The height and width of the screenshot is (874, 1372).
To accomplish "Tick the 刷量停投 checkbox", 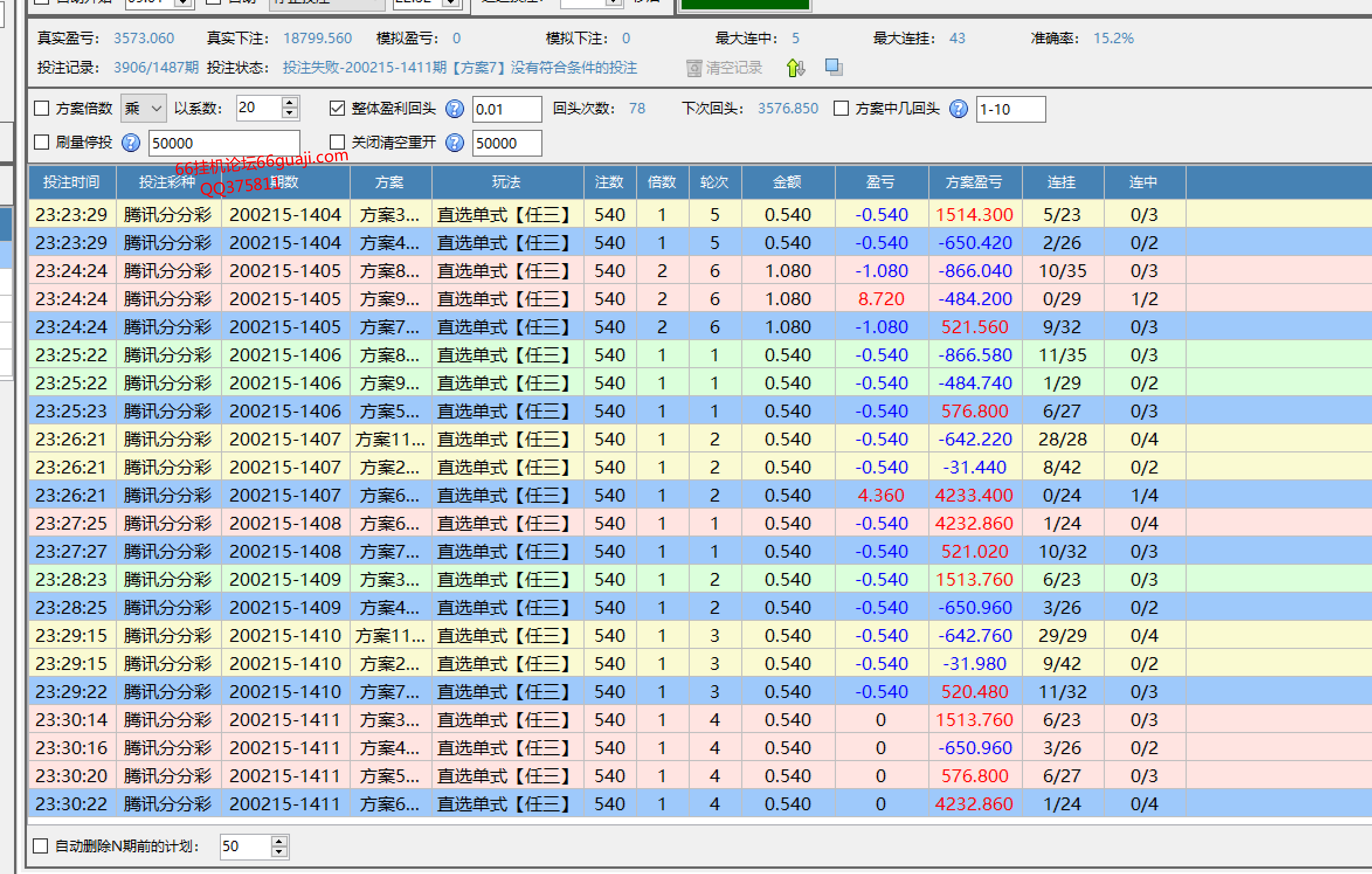I will [42, 143].
